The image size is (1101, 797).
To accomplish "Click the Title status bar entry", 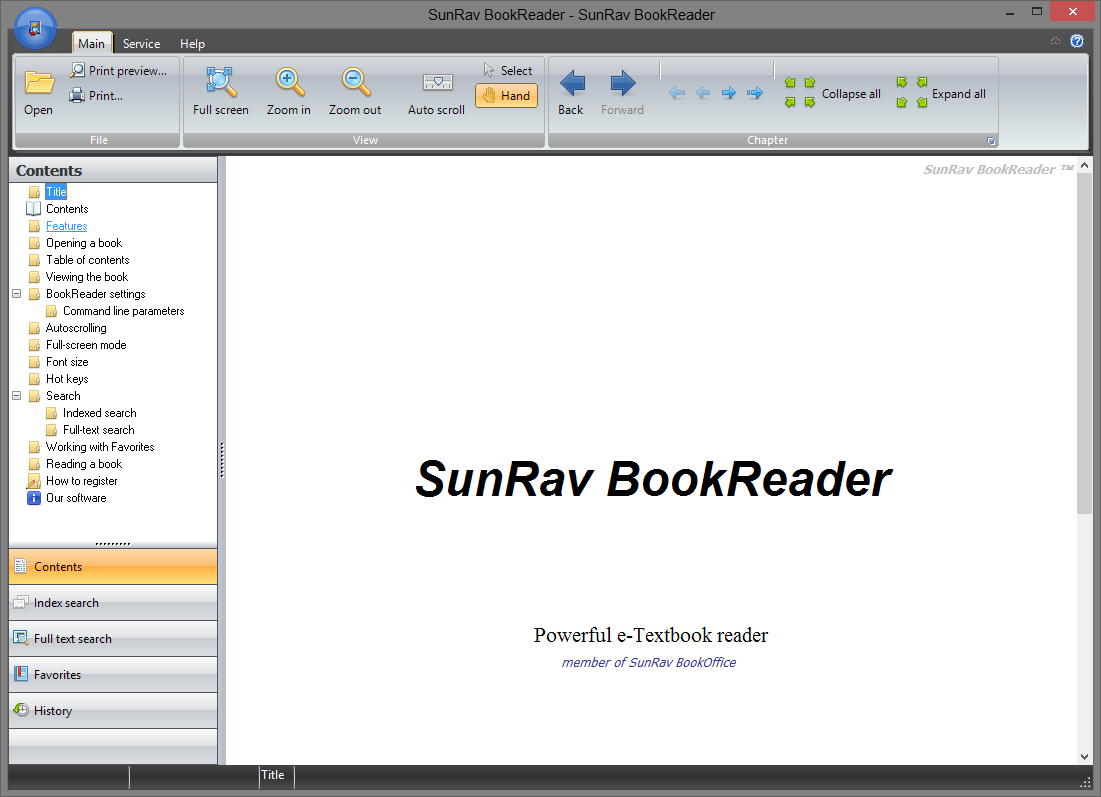I will [273, 775].
